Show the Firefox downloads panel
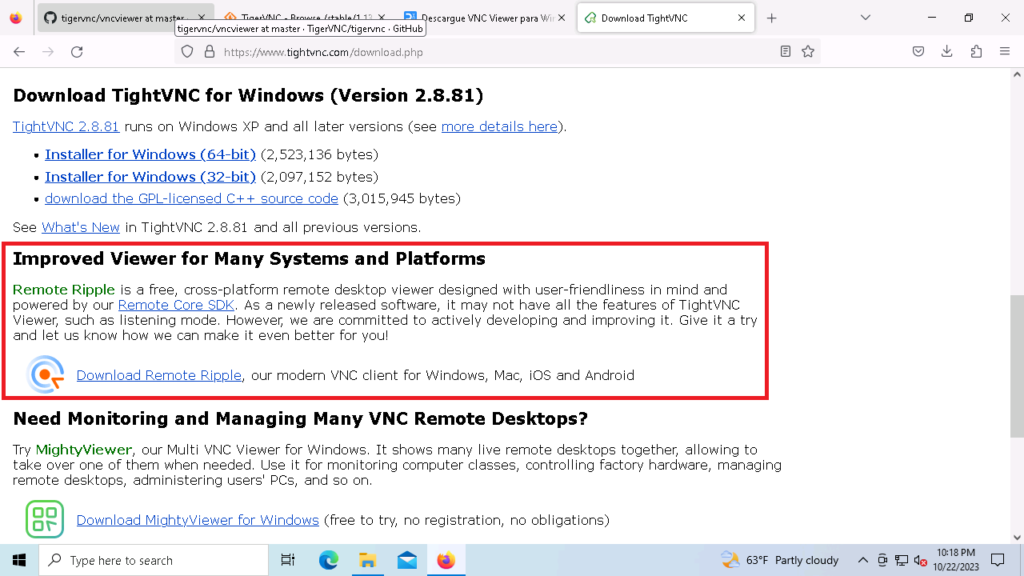1024x576 pixels. [947, 52]
